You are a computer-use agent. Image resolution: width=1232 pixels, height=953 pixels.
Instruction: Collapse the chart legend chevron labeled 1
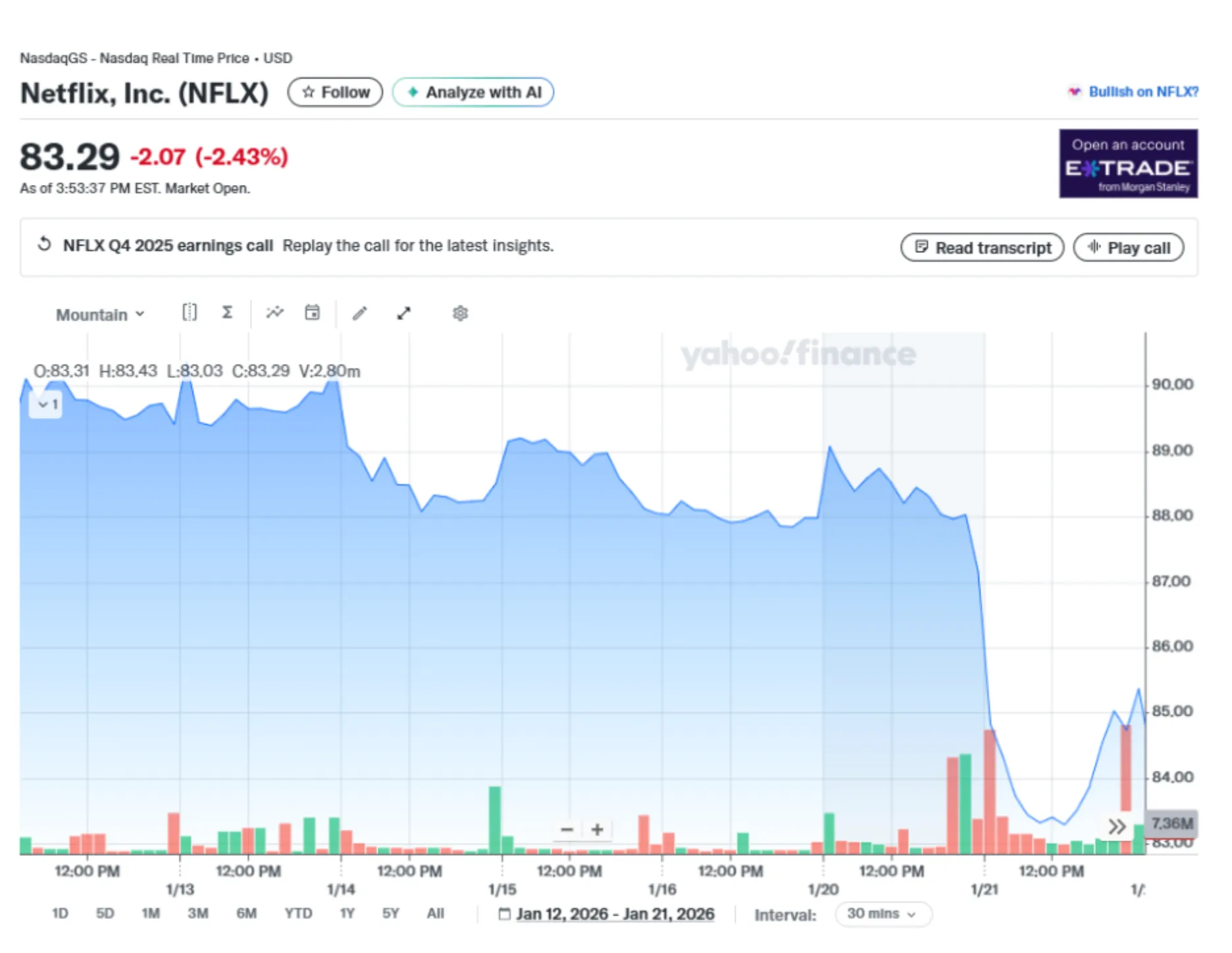(47, 404)
